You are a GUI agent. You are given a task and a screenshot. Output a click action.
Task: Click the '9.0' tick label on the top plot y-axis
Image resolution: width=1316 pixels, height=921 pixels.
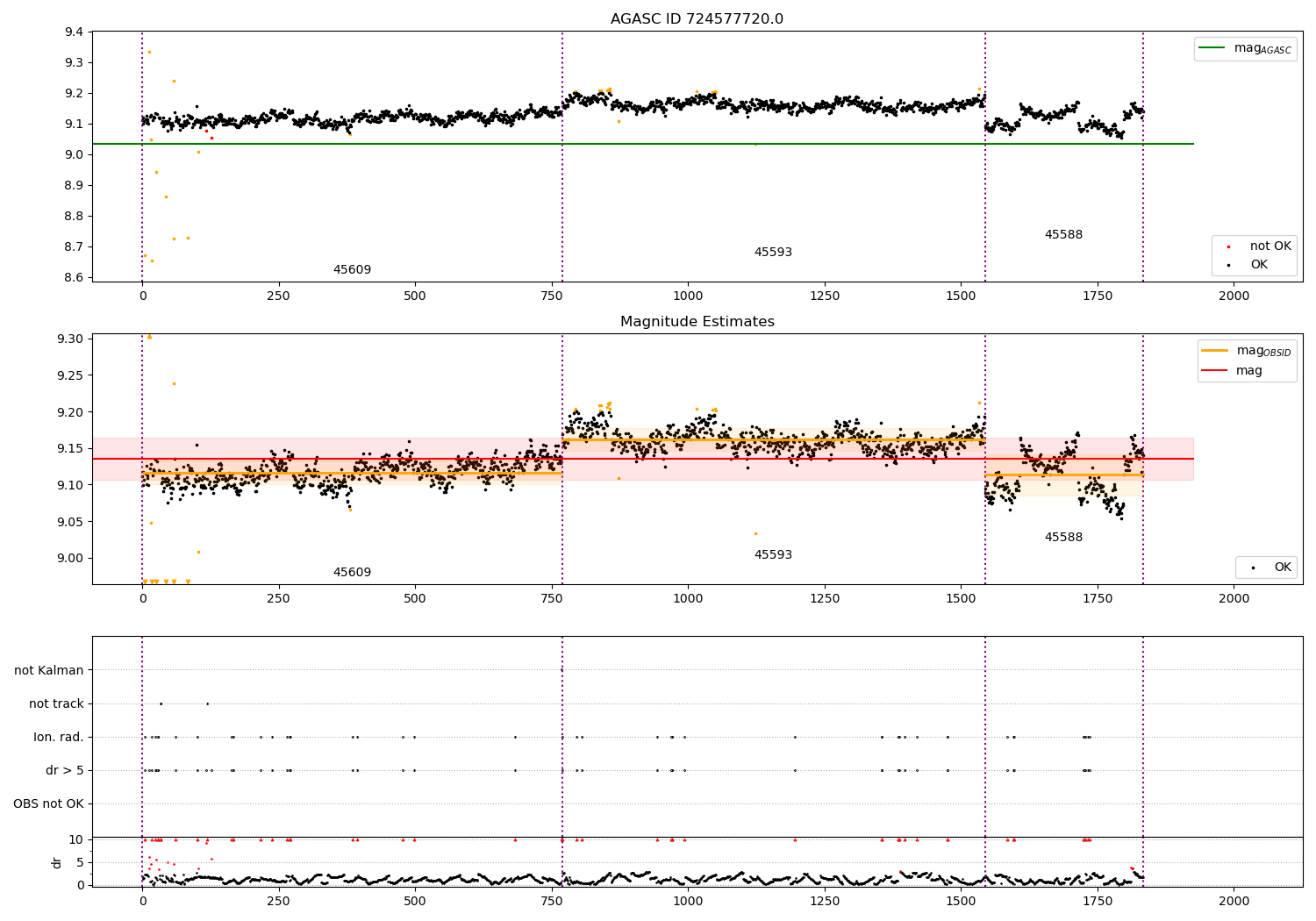(75, 155)
